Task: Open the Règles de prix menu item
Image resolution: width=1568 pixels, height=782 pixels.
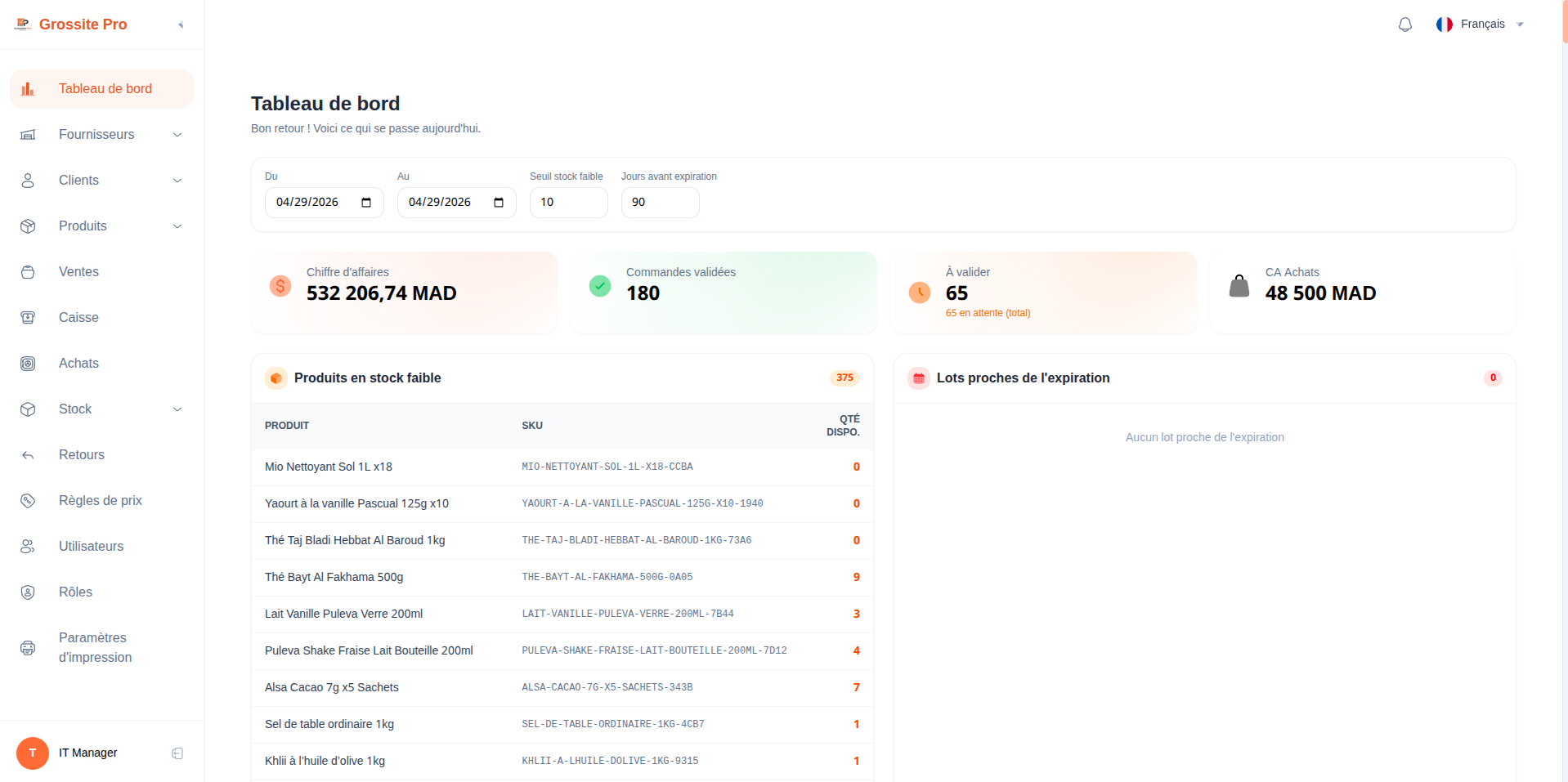Action: pos(101,501)
